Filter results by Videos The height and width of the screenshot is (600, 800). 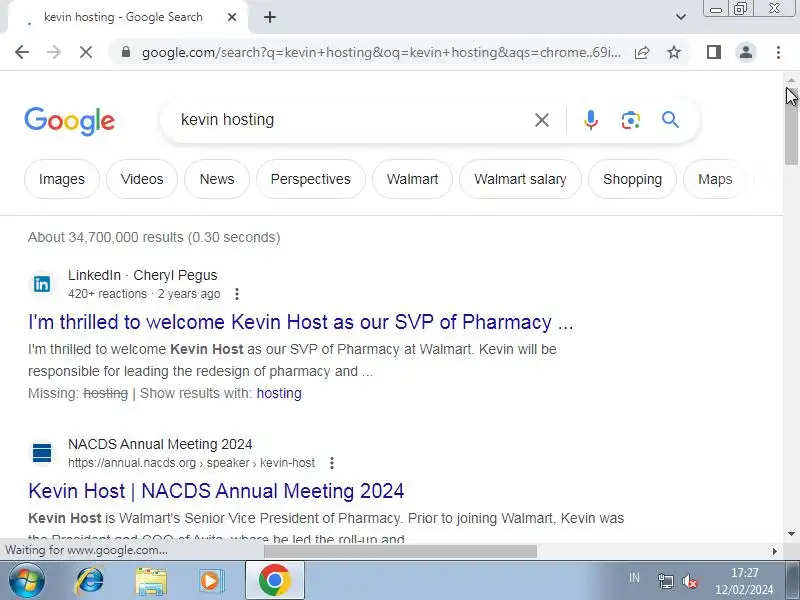coord(142,179)
